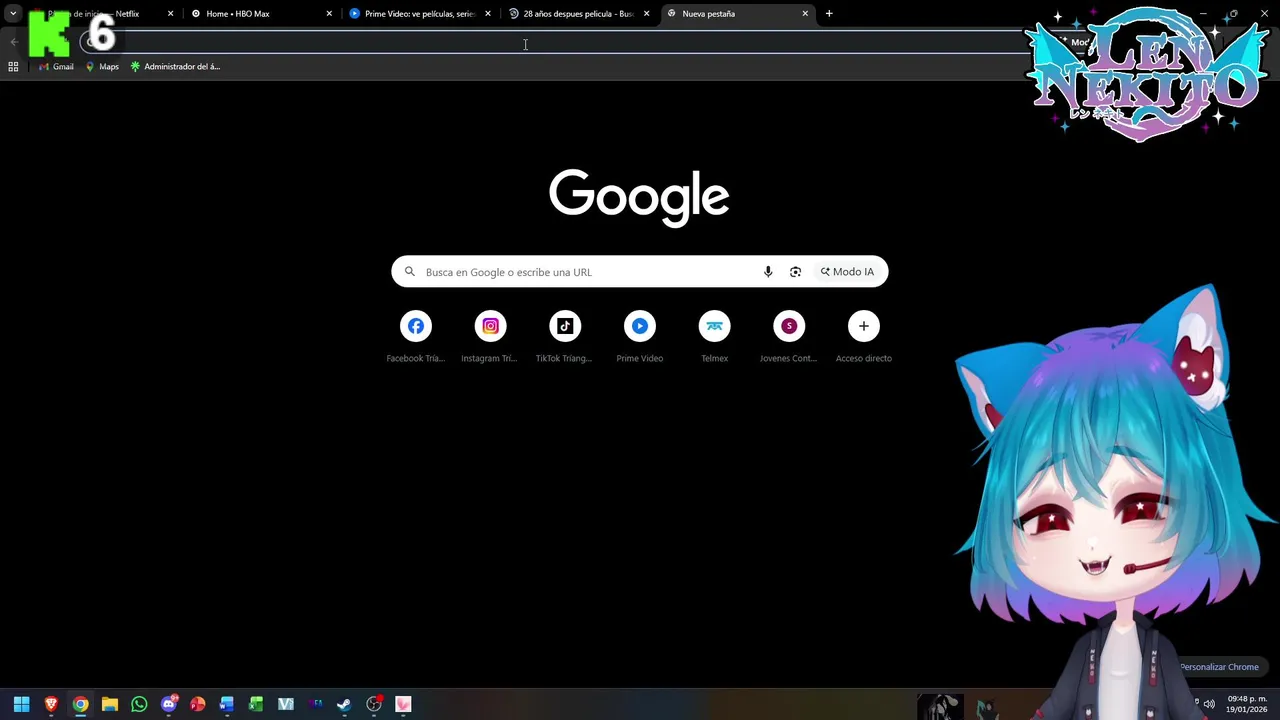Screen dimensions: 1280x720
Task: Open volume control in system tray
Action: 1209,704
